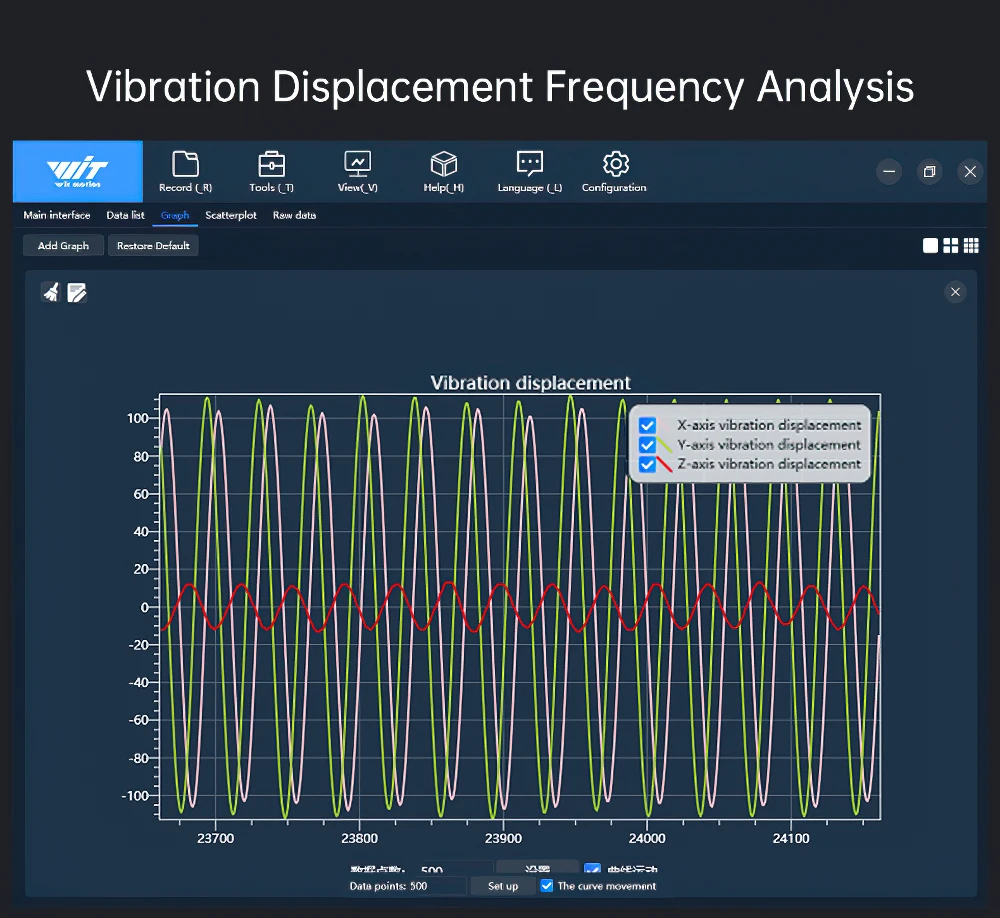Open the Record menu folder icon
The image size is (1000, 918).
tap(185, 164)
